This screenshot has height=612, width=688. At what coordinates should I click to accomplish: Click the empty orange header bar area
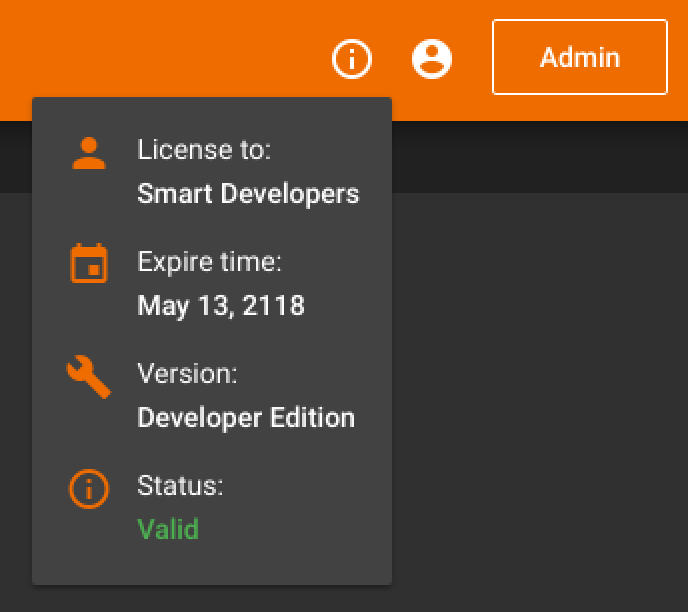[x=176, y=48]
